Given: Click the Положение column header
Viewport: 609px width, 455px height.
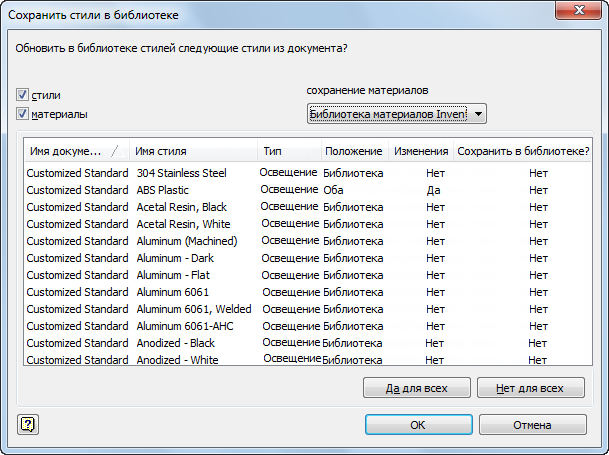Looking at the screenshot, I should [x=353, y=151].
